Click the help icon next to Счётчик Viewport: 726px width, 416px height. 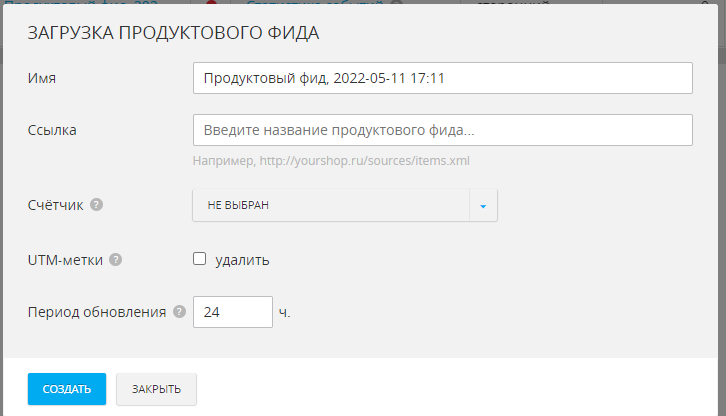pyautogui.click(x=96, y=205)
